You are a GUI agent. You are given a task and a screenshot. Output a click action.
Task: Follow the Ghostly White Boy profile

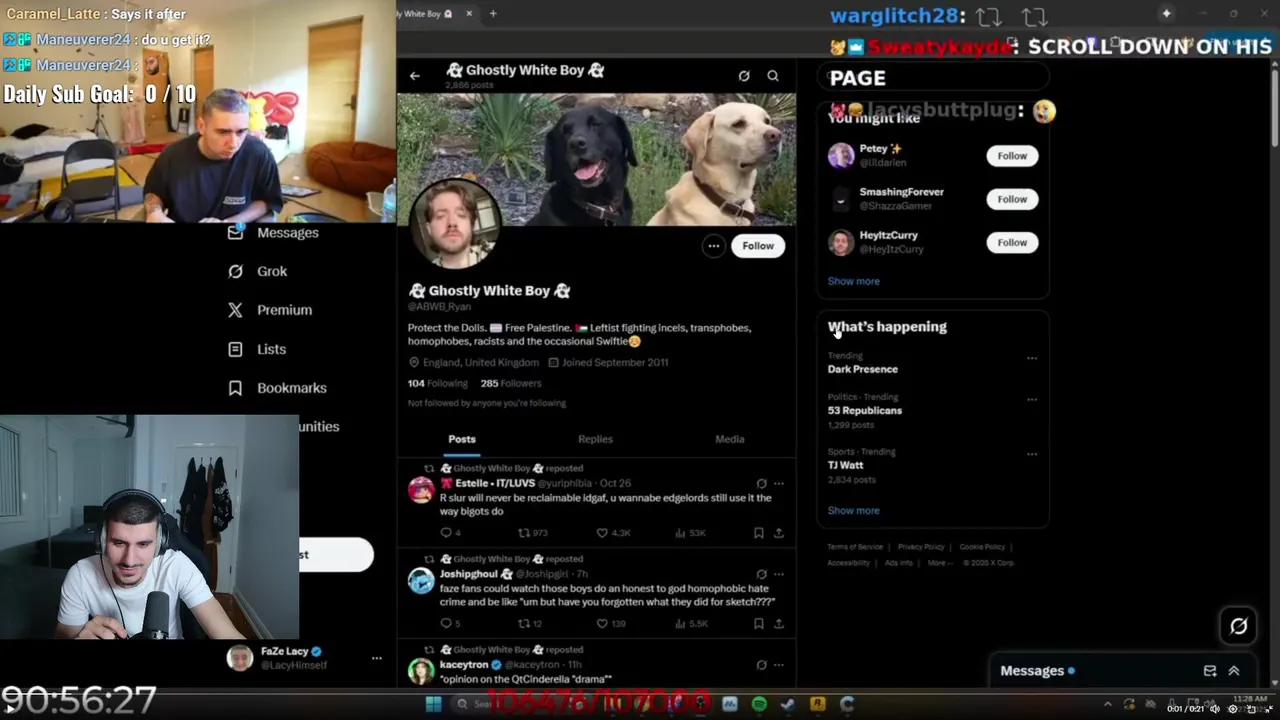click(x=758, y=246)
